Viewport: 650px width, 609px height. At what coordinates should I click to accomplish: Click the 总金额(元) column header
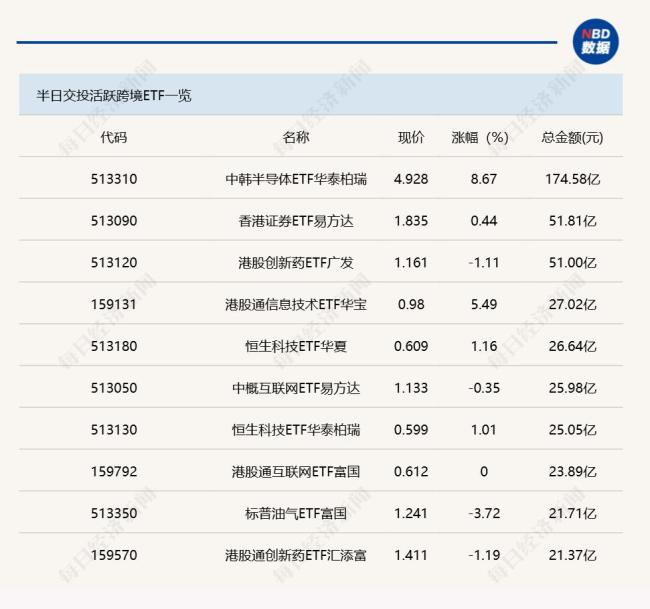(572, 137)
